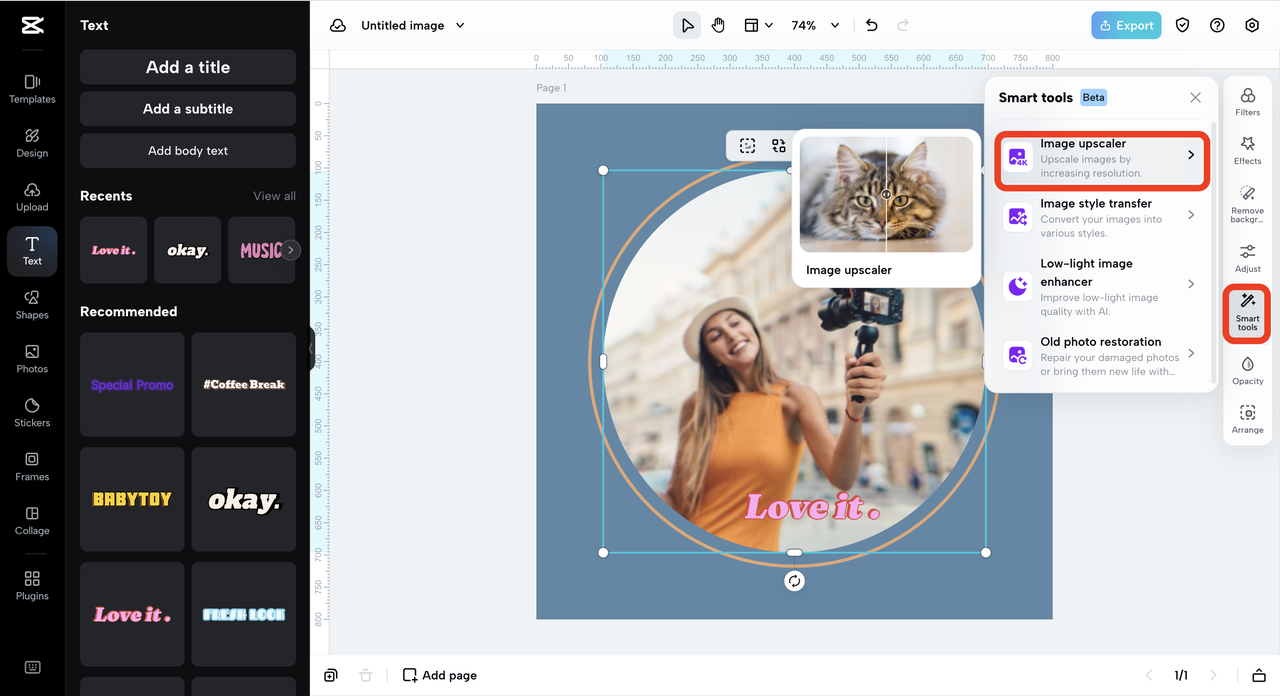Undo the last action
The image size is (1280, 696).
(x=871, y=25)
